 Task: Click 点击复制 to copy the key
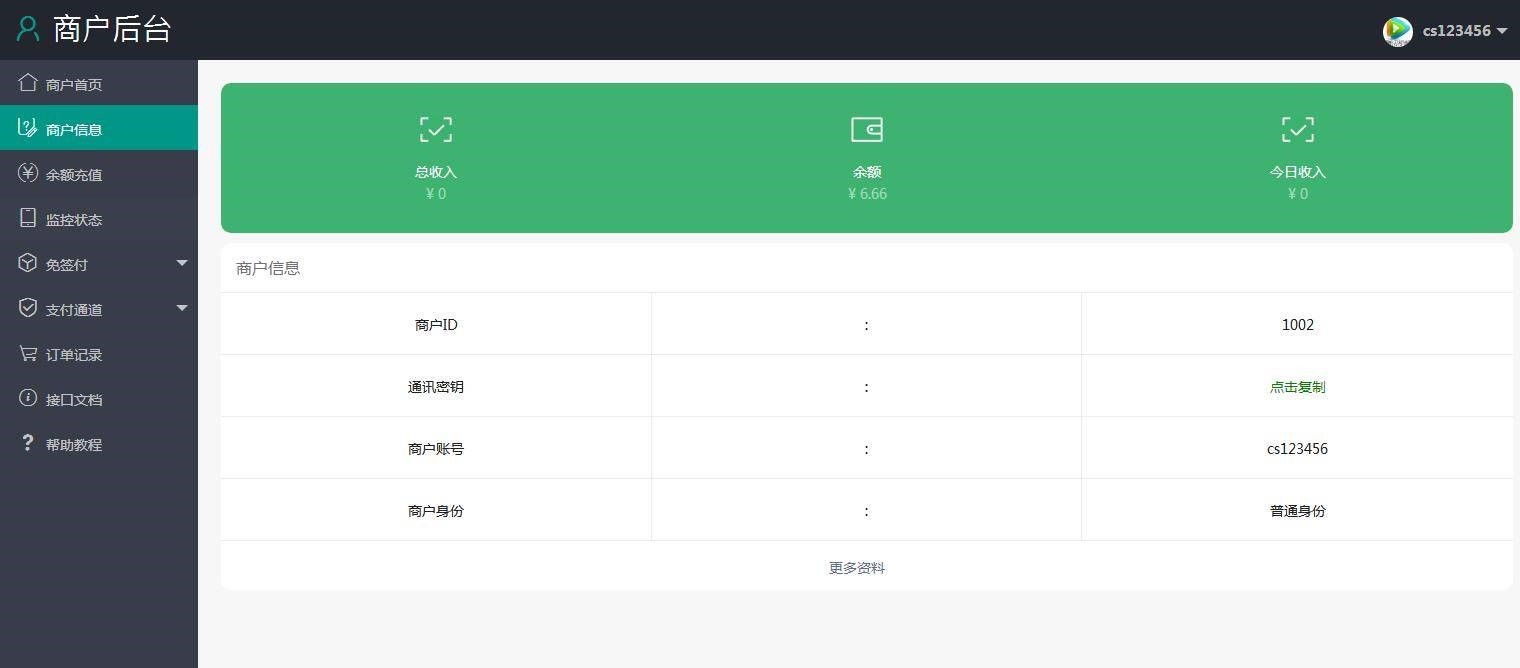coord(1297,387)
